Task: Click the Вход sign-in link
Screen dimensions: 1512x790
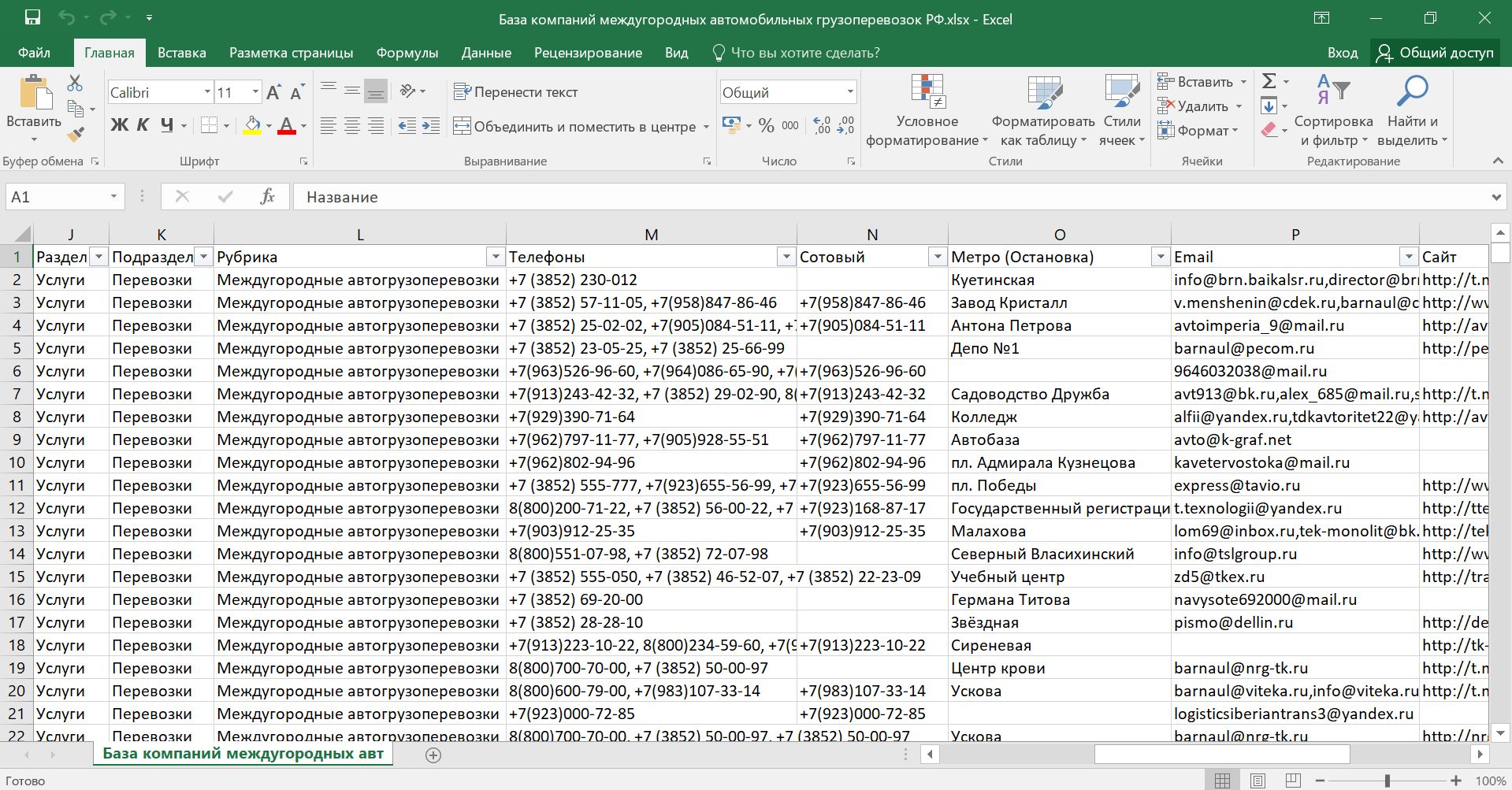Action: pyautogui.click(x=1342, y=53)
